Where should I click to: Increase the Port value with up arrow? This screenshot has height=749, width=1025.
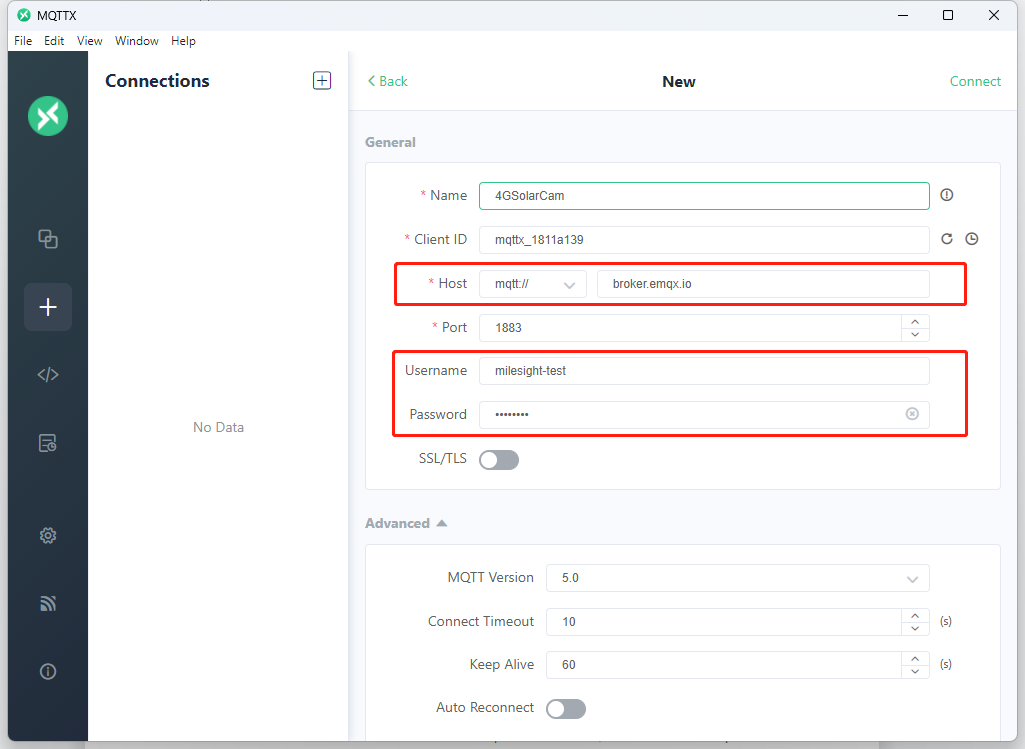pos(915,322)
